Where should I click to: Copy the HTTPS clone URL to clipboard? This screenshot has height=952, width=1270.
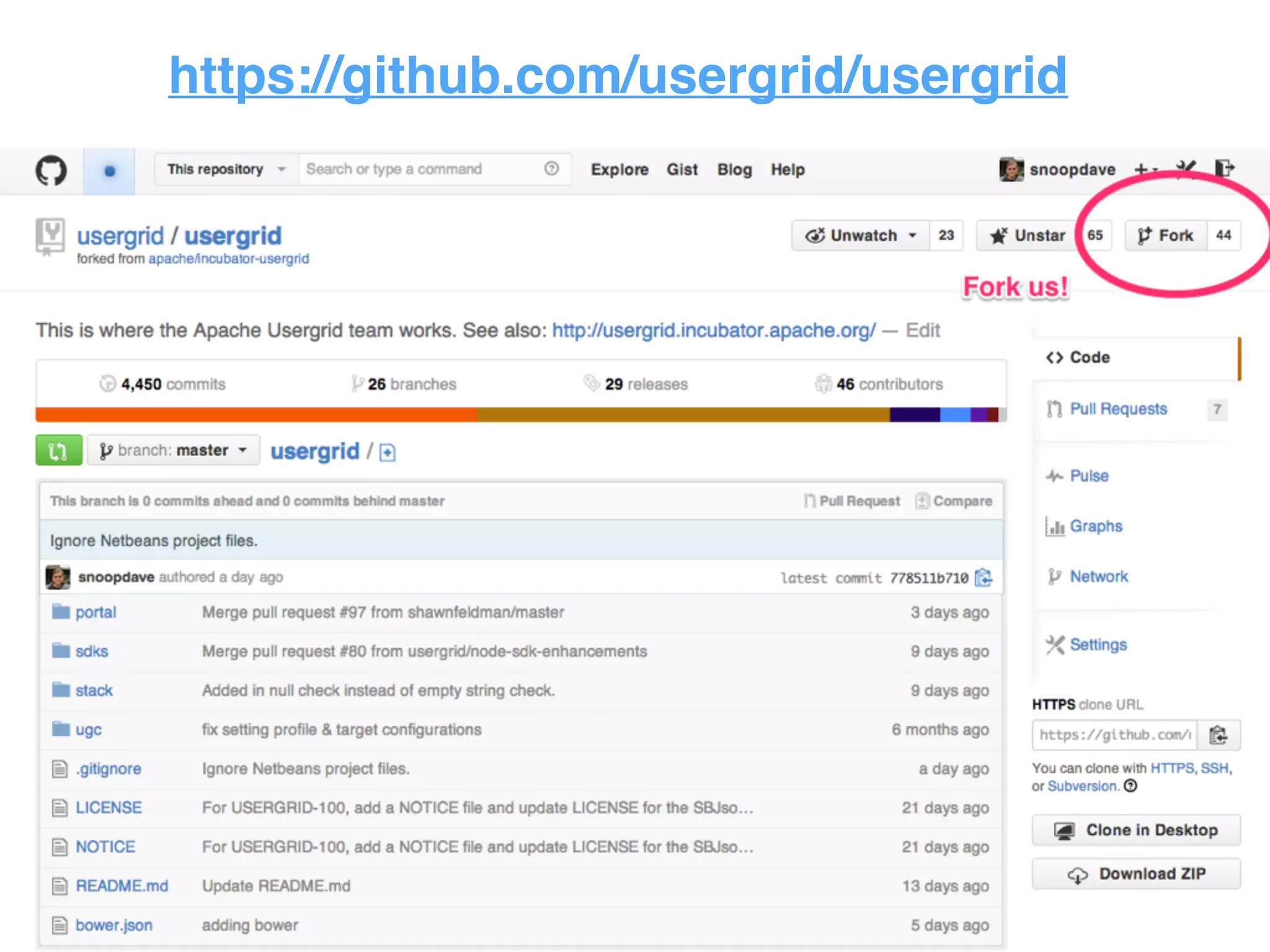[1219, 735]
